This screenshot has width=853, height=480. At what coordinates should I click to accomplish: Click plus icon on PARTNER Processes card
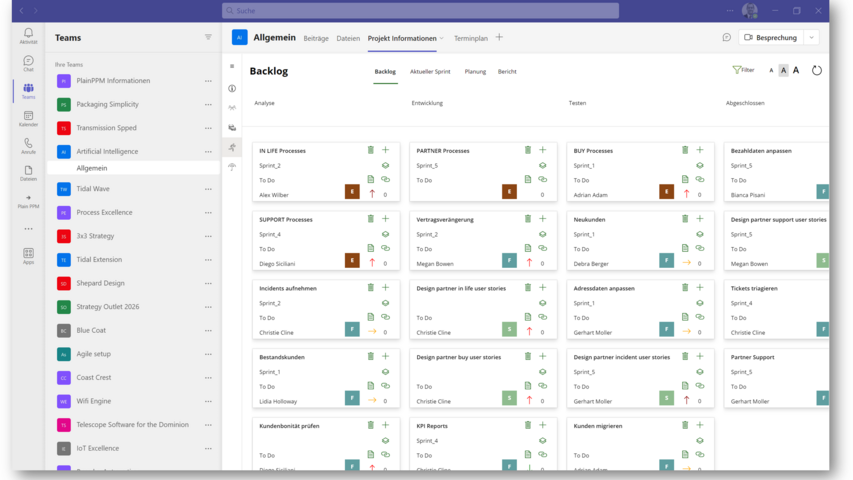(542, 150)
